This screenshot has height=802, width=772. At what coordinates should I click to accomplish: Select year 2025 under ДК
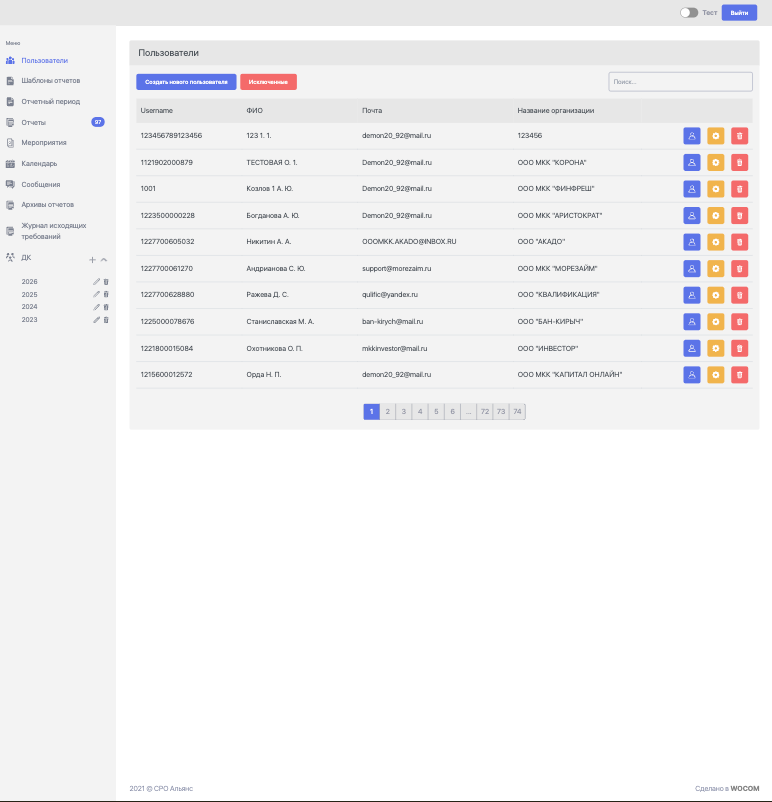(29, 295)
